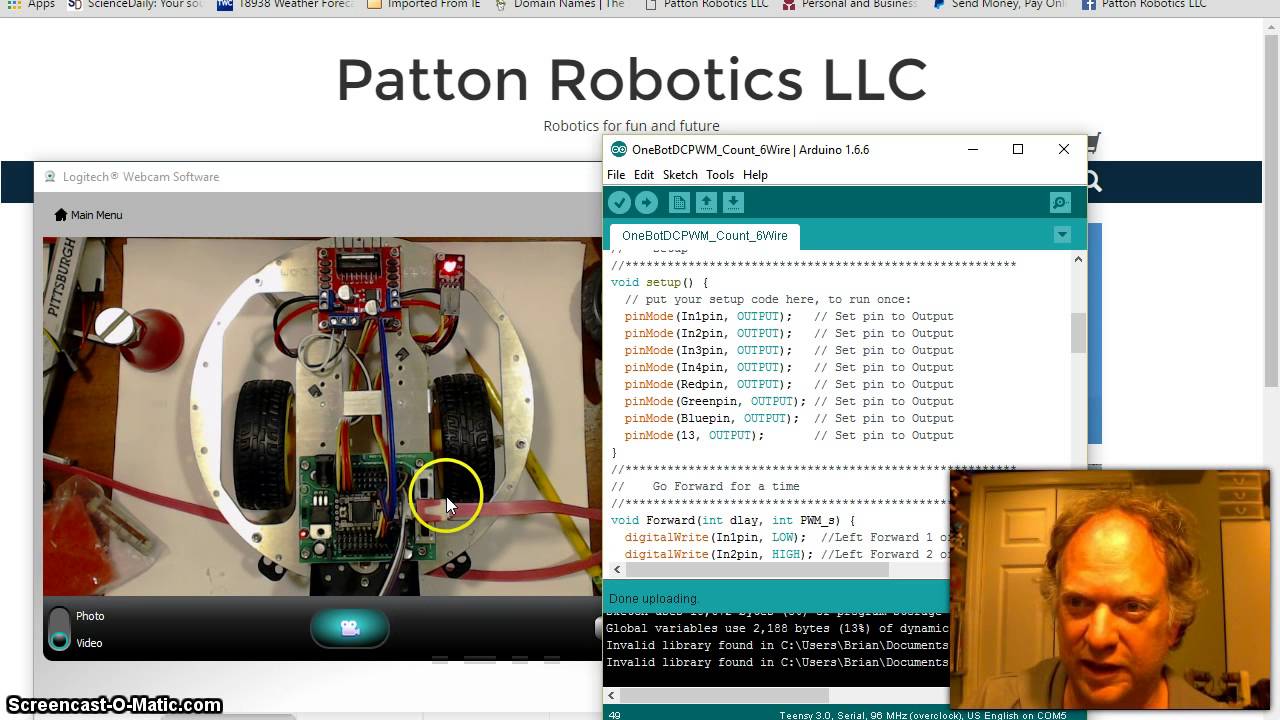
Task: Click the code editor scroll up arrow
Action: coord(1078,259)
